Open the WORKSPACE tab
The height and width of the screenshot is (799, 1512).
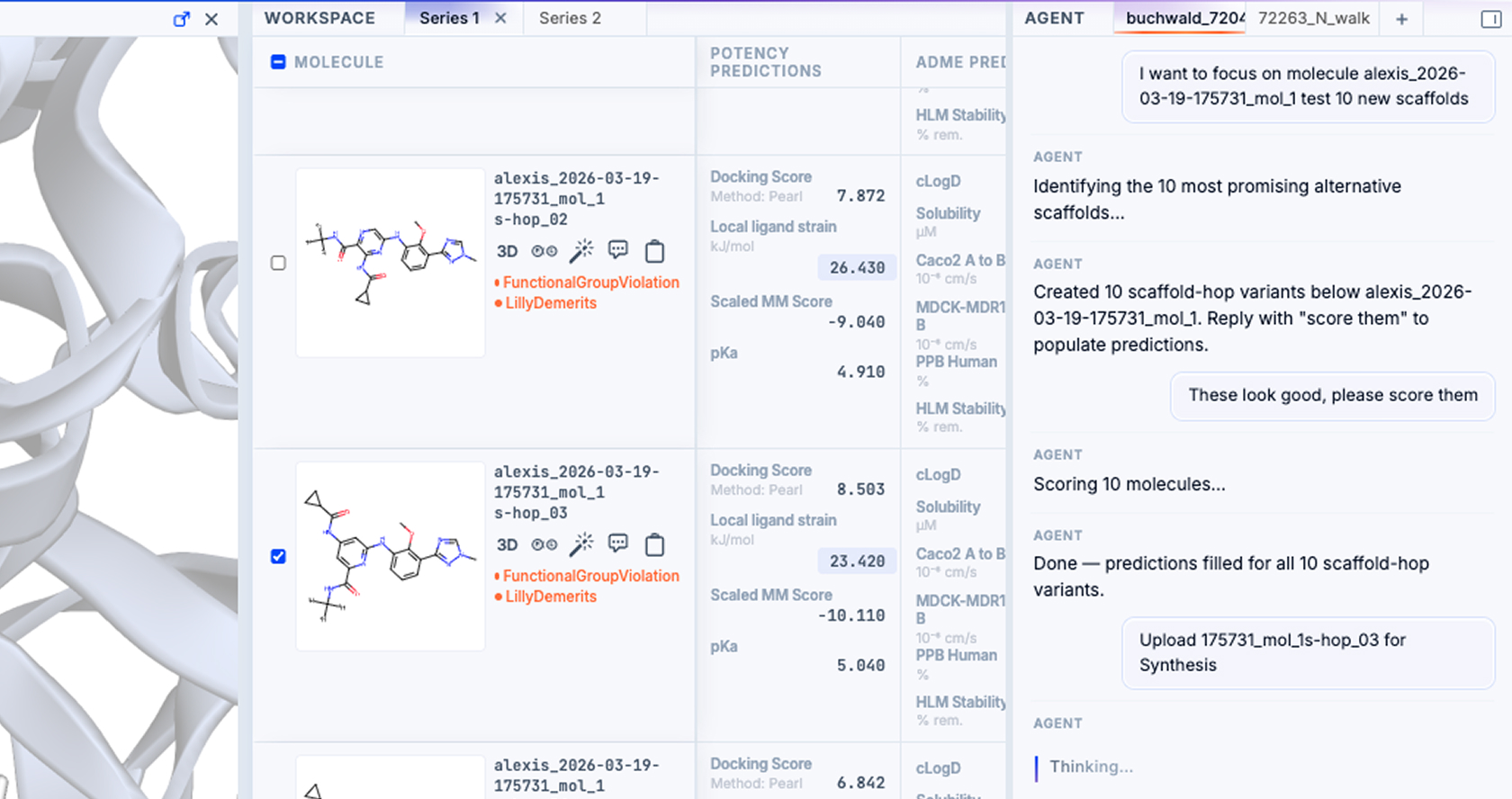pos(319,18)
